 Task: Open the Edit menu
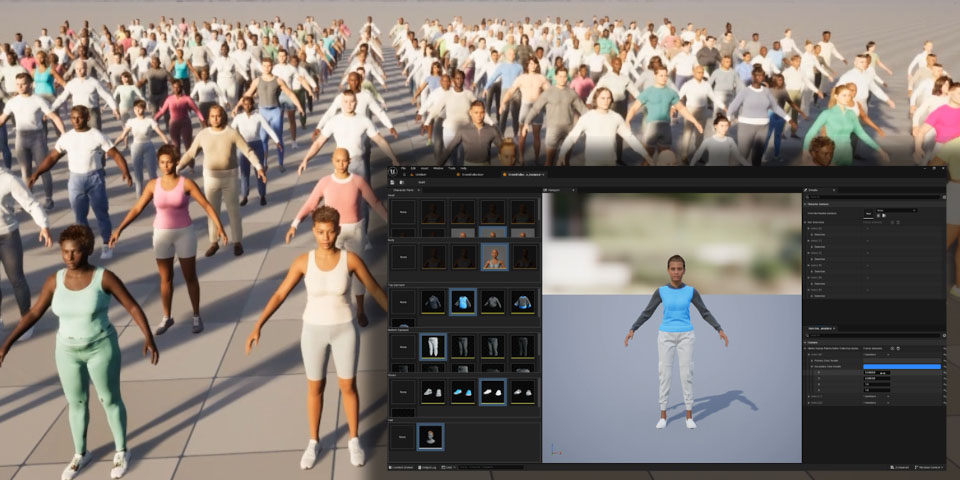pos(413,168)
